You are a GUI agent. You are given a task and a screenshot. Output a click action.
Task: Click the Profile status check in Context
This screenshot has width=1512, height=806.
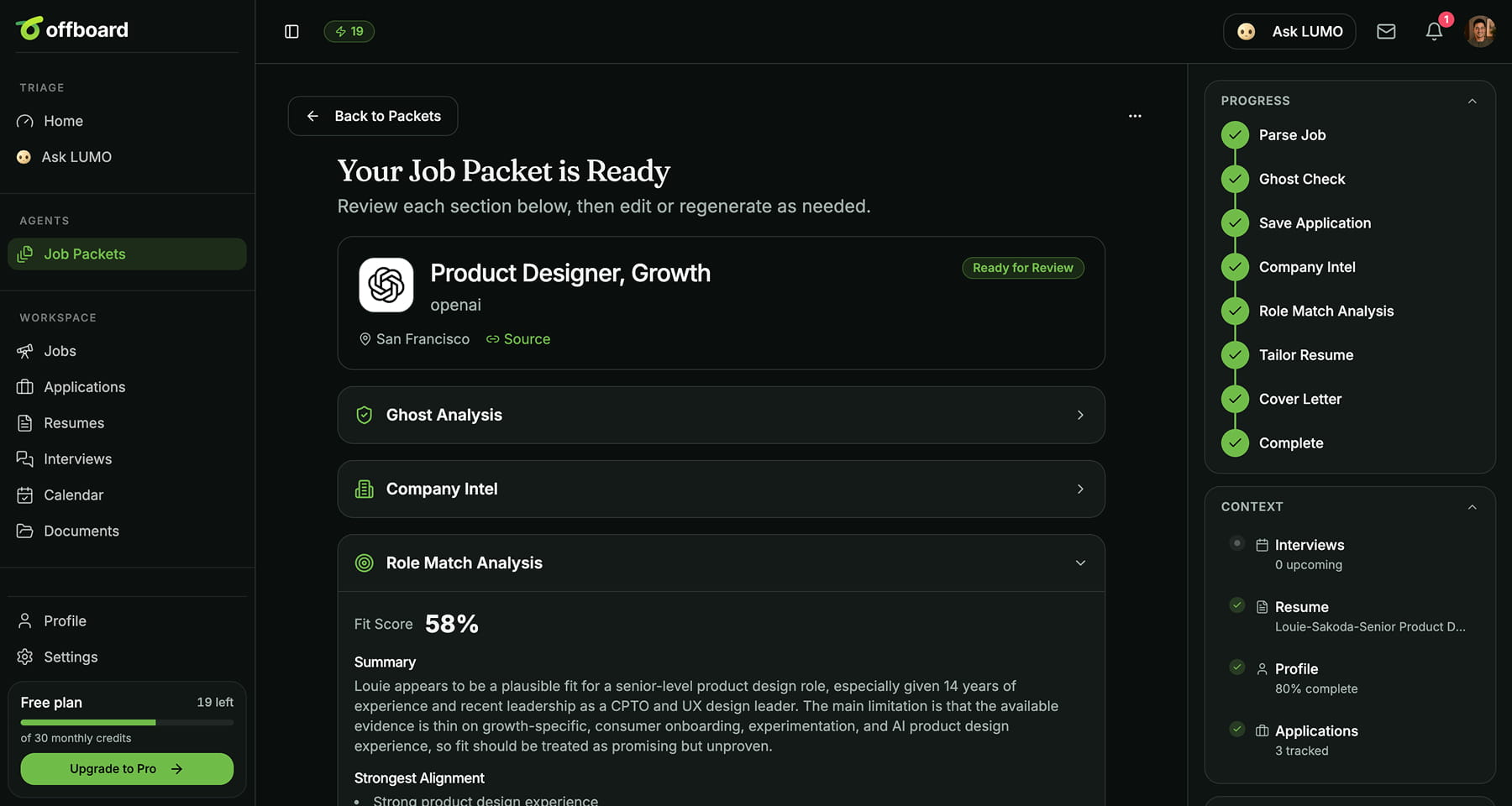coord(1236,667)
